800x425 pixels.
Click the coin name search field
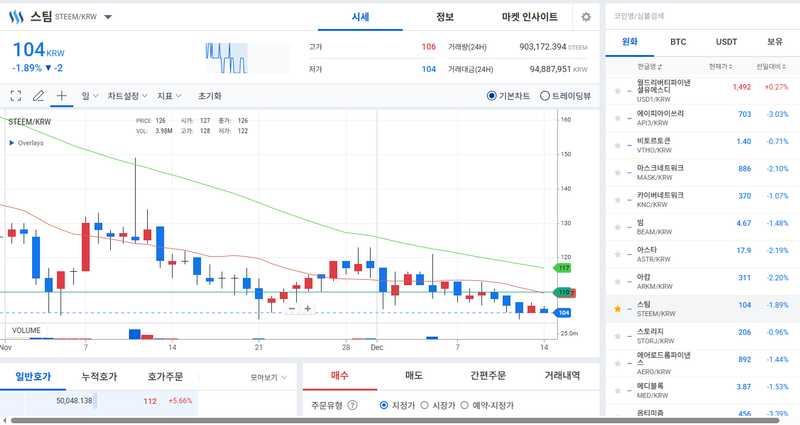pos(700,15)
